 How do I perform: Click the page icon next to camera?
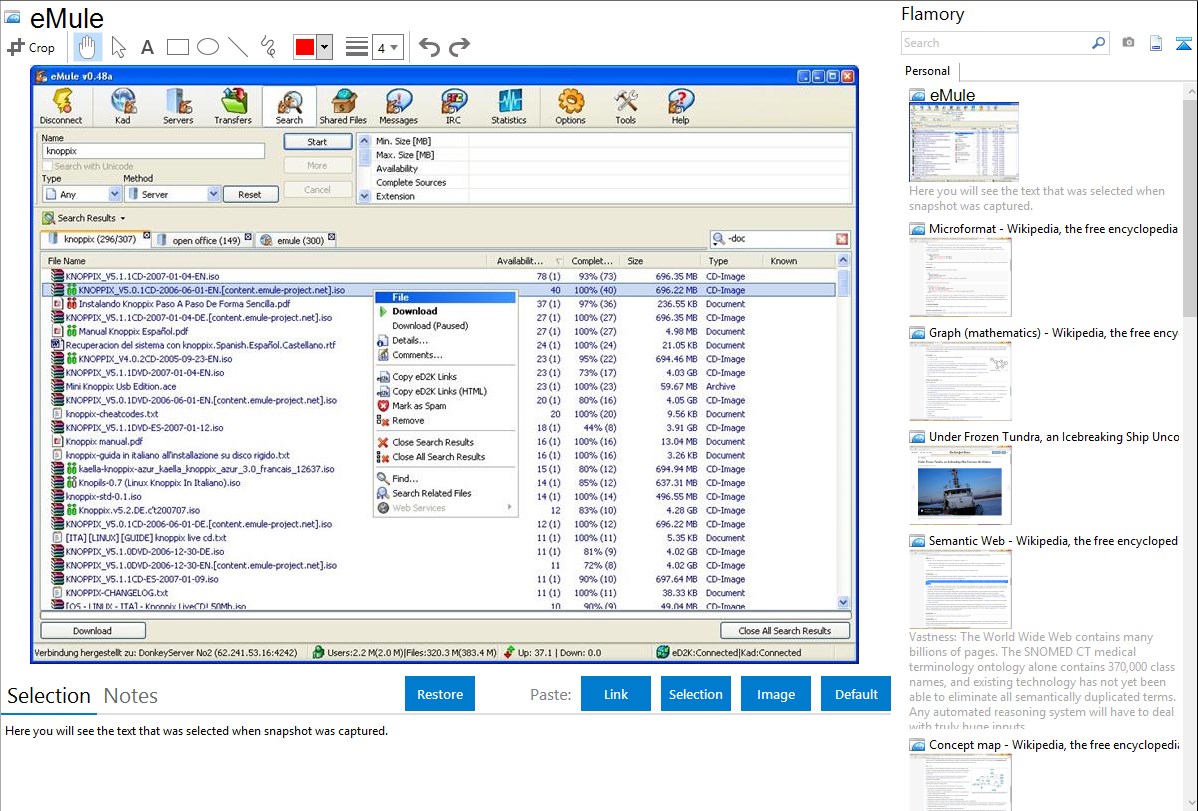pyautogui.click(x=1156, y=44)
